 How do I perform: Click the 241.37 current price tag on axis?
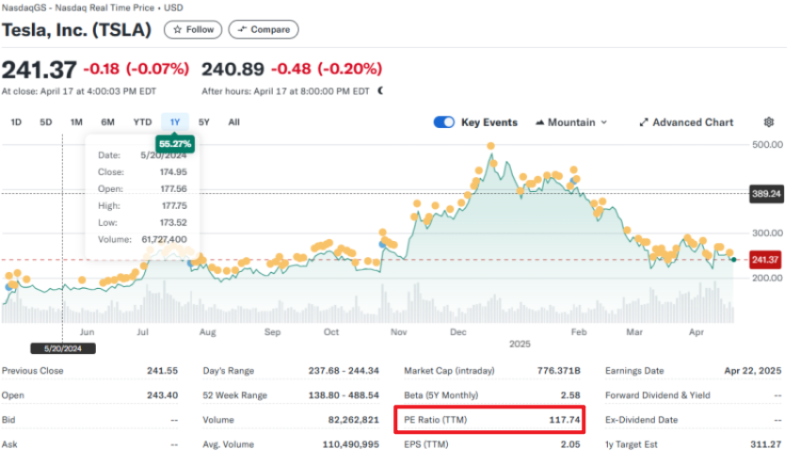click(765, 260)
